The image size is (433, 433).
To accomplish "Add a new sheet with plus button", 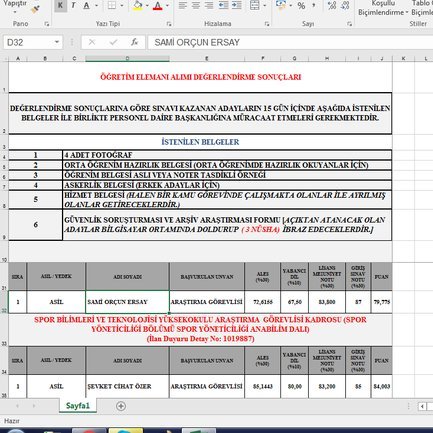I will pyautogui.click(x=121, y=406).
